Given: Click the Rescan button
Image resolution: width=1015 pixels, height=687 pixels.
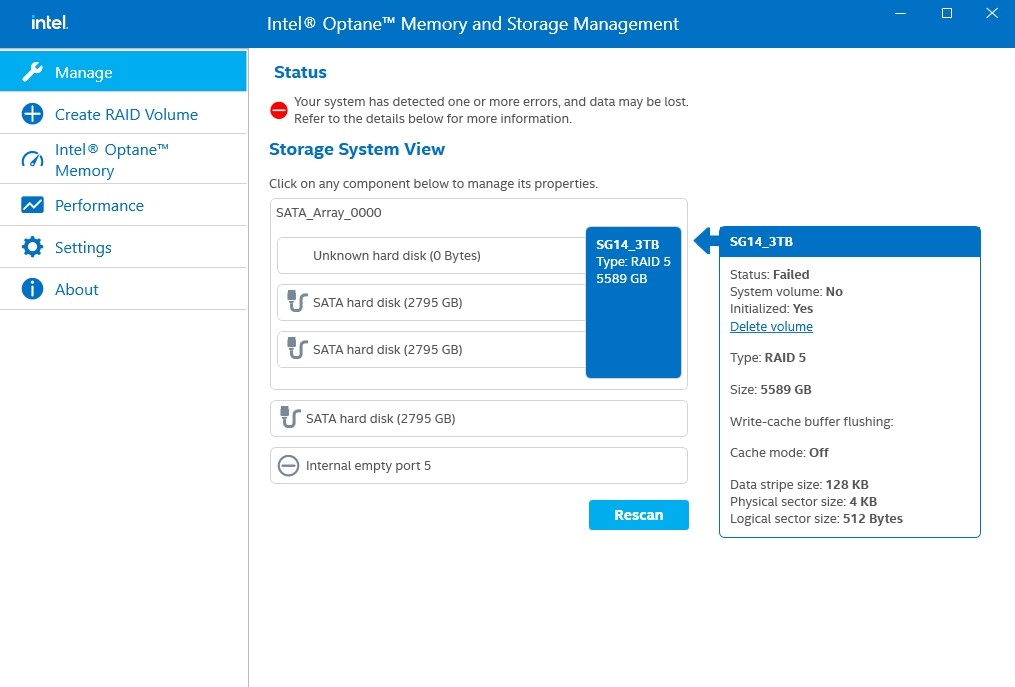Looking at the screenshot, I should (638, 515).
